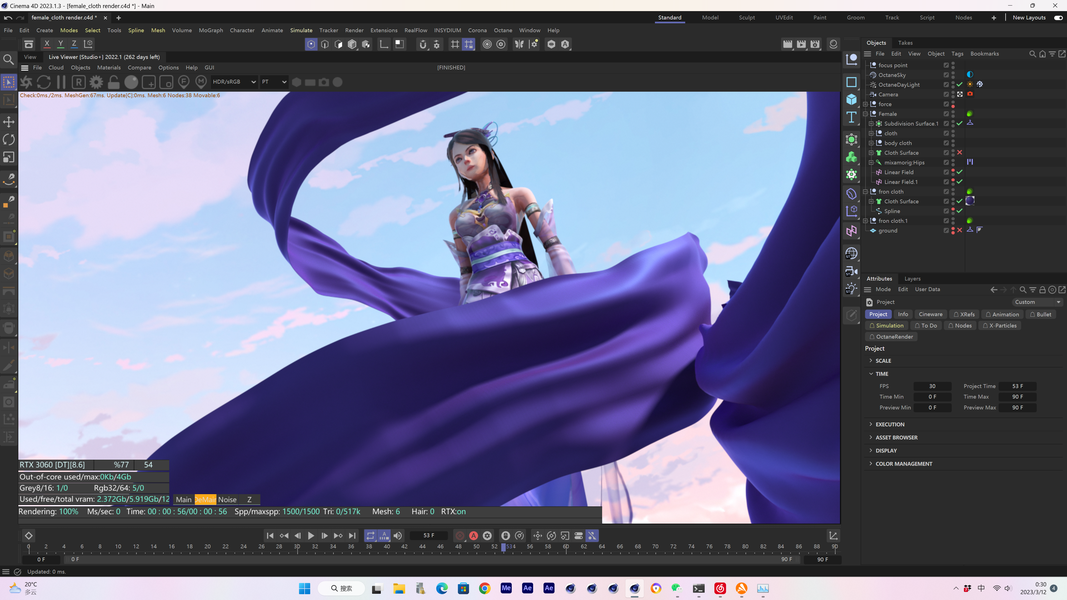The image size is (1067, 600).
Task: Open the PT kernel dropdown
Action: tap(274, 82)
